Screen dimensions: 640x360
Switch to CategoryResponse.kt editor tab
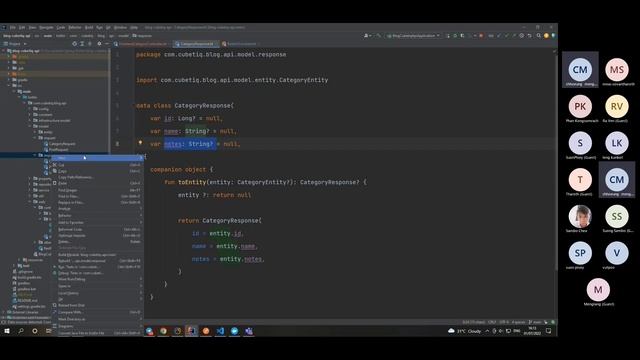tap(197, 44)
